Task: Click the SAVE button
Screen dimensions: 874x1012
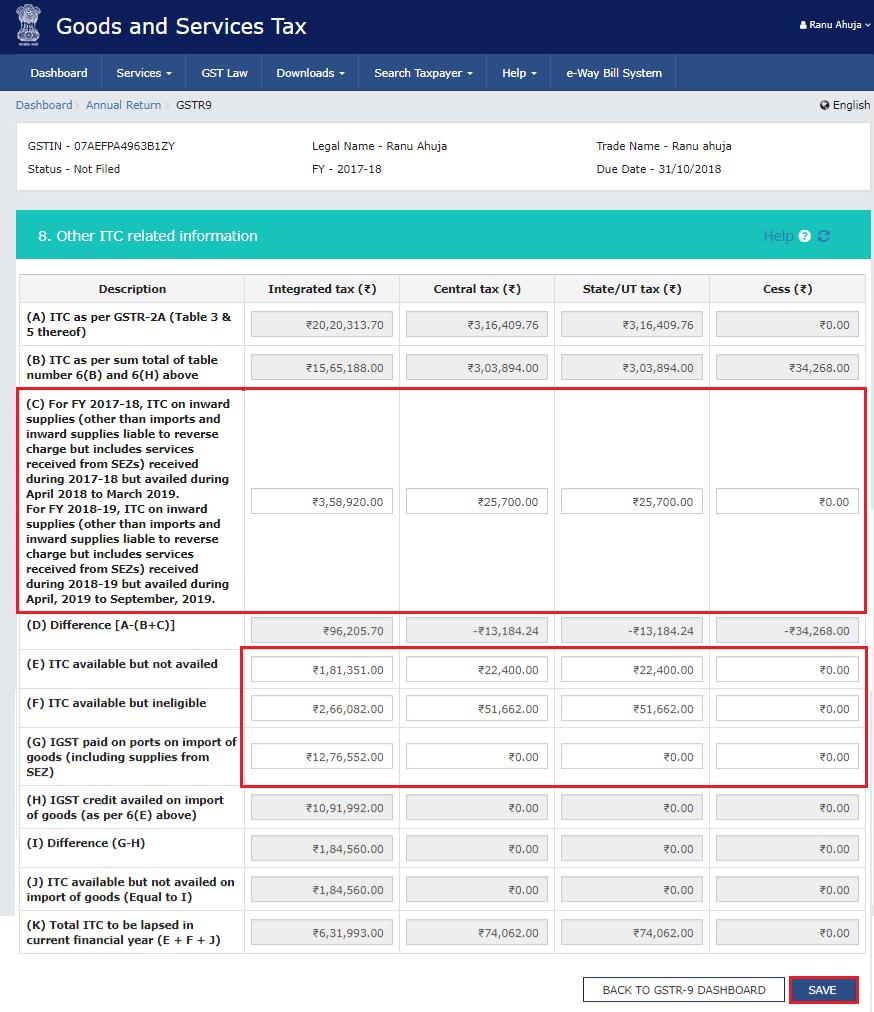Action: (823, 989)
